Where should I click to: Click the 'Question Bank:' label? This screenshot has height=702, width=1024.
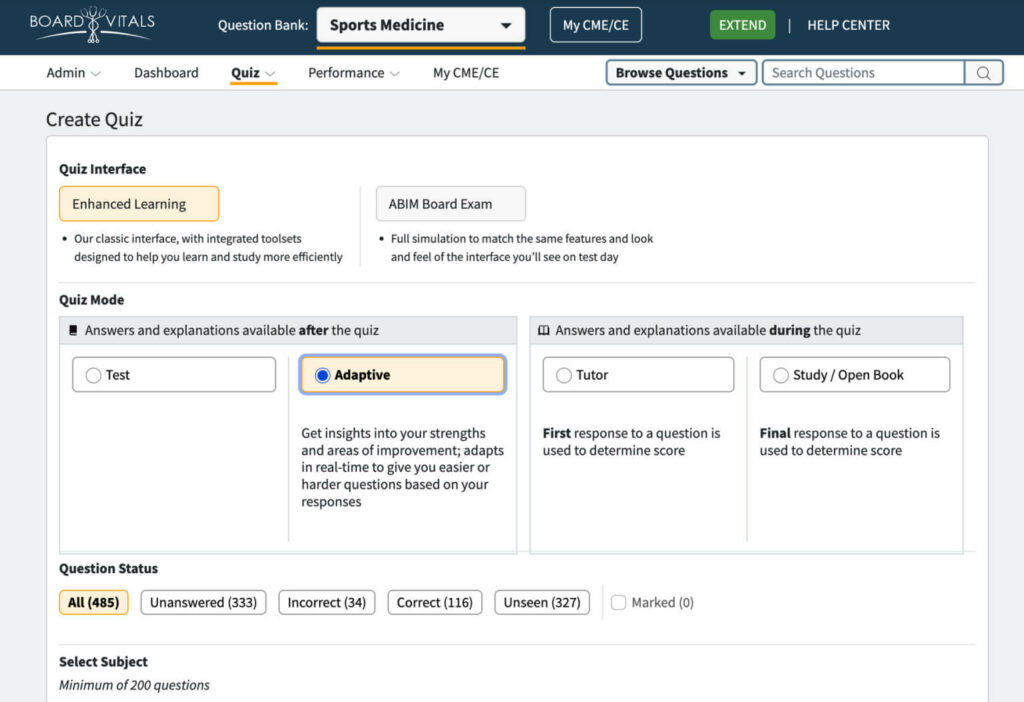coord(263,25)
